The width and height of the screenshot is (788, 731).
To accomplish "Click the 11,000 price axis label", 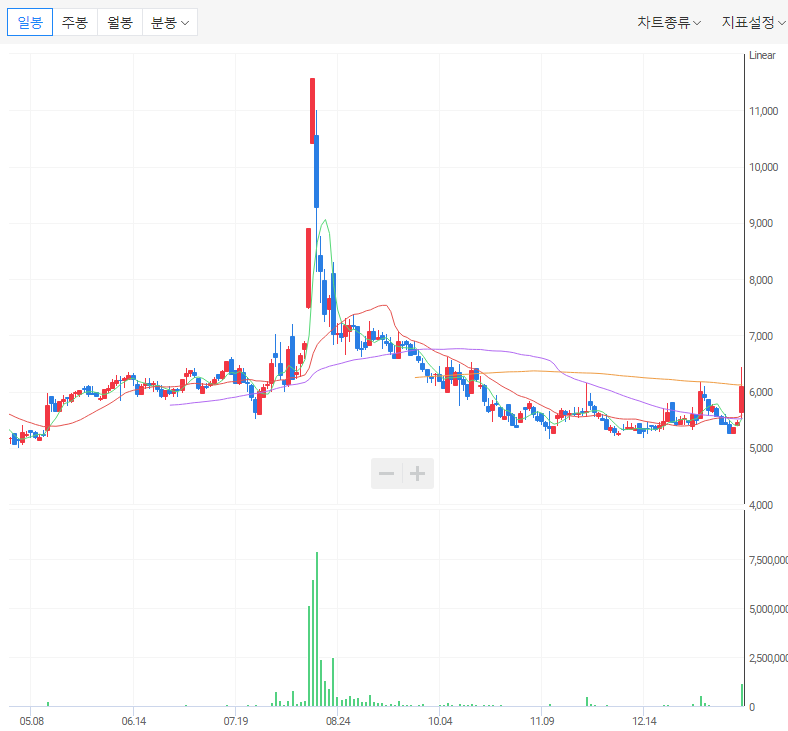I will [763, 111].
